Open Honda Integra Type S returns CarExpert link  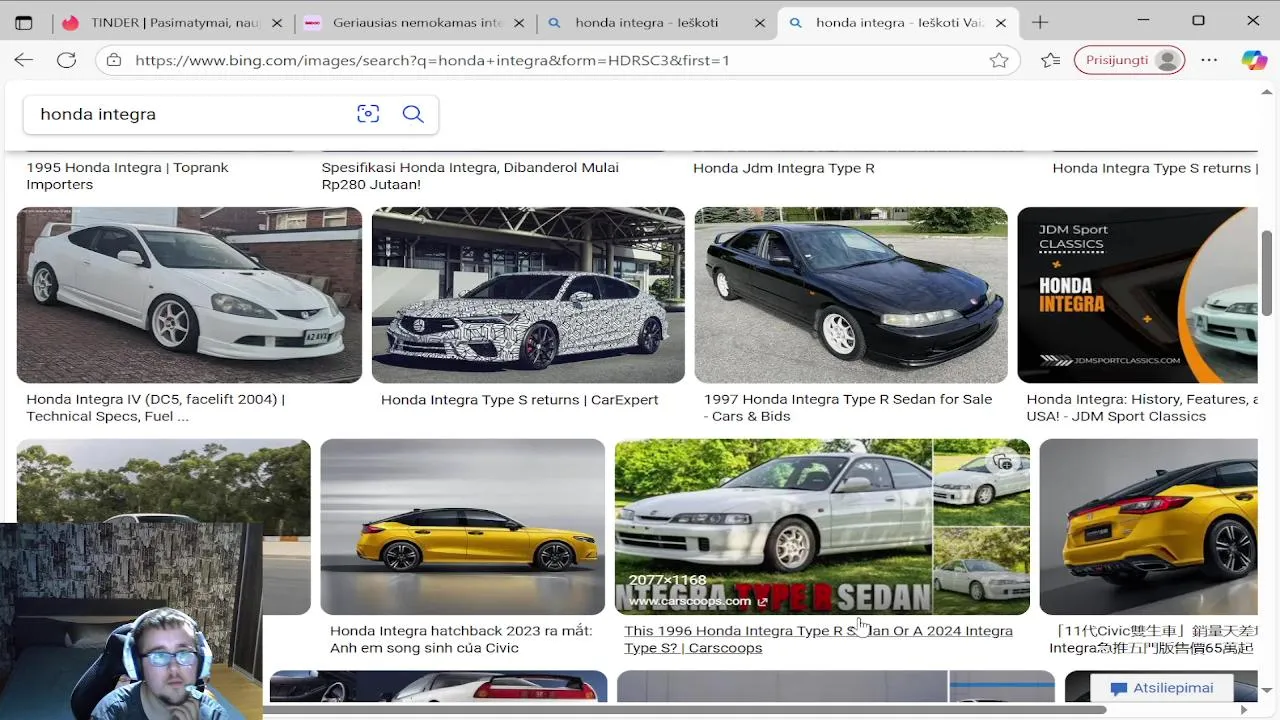point(520,400)
